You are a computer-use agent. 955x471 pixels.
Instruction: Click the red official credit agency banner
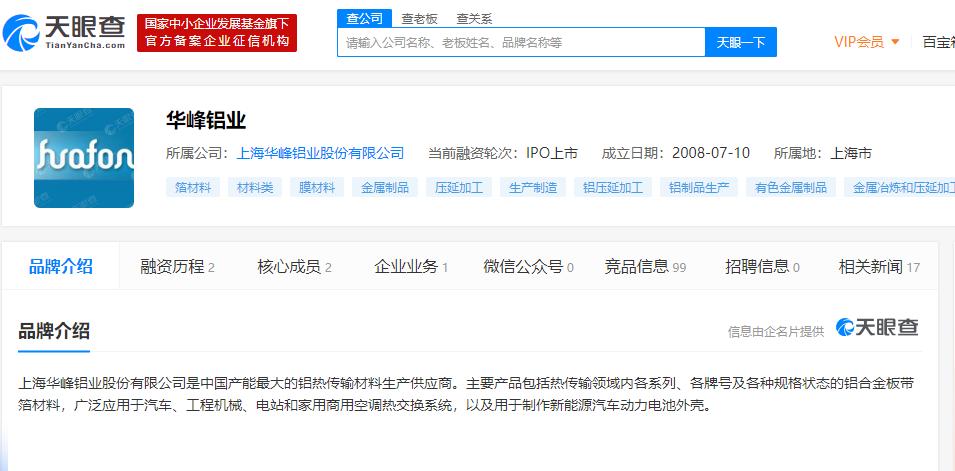[217, 33]
